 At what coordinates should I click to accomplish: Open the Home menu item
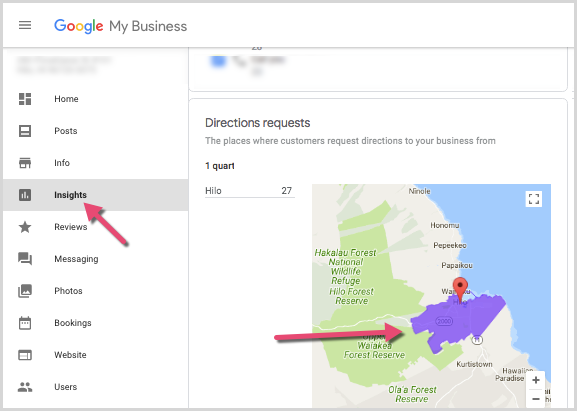[66, 99]
